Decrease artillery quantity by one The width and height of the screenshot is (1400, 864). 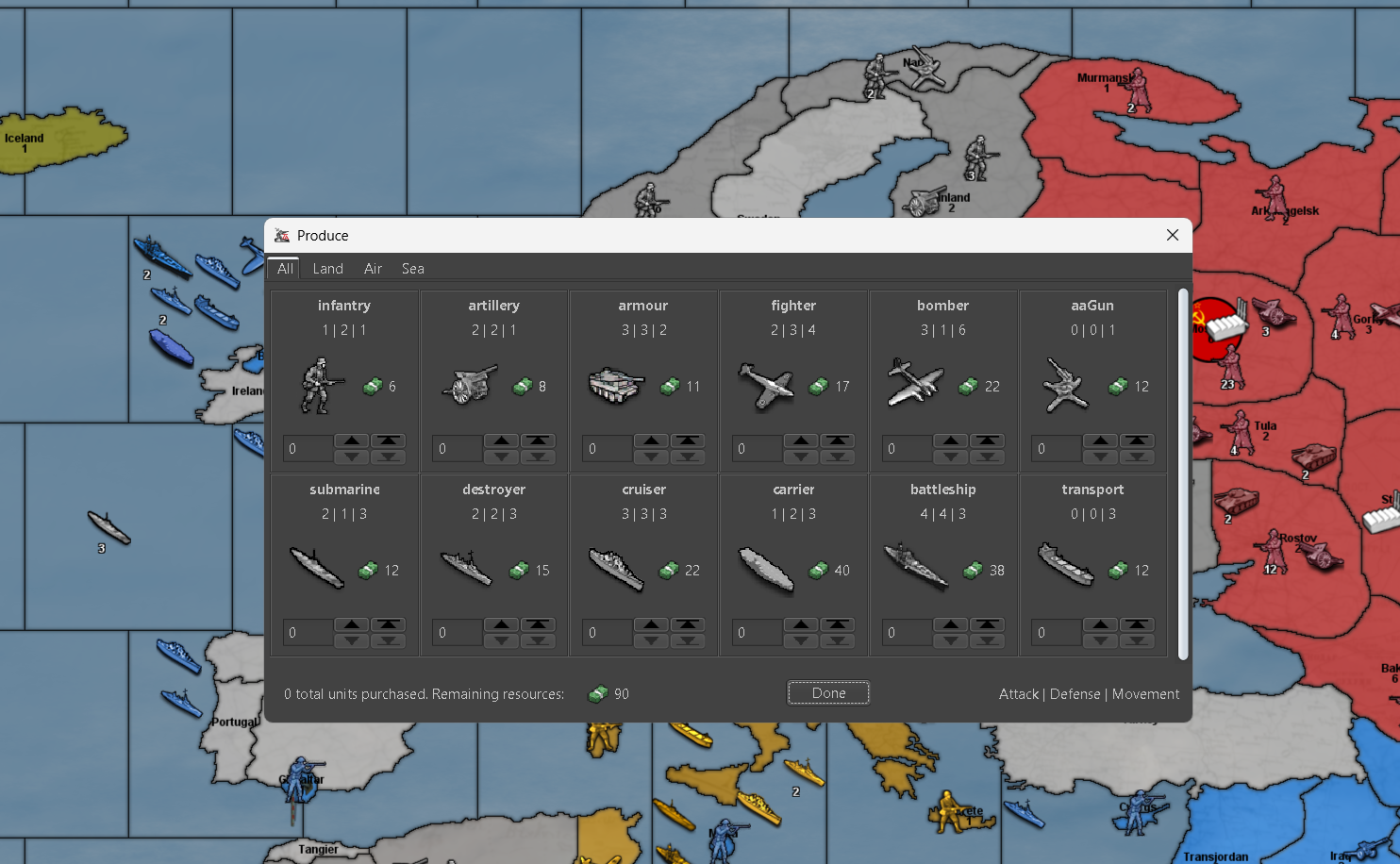point(501,457)
